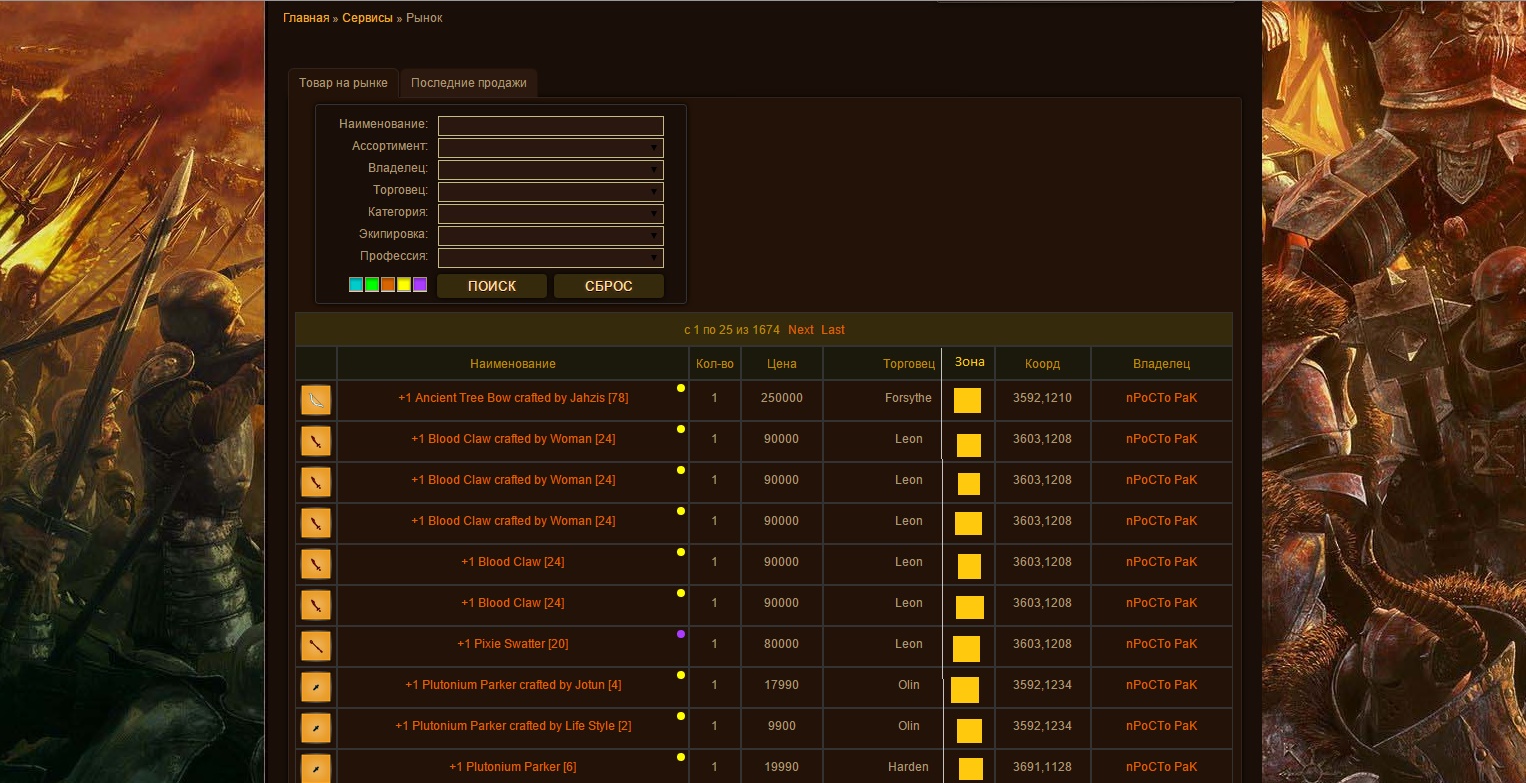
Task: Click the zone square in Forsythe's row
Action: [967, 401]
